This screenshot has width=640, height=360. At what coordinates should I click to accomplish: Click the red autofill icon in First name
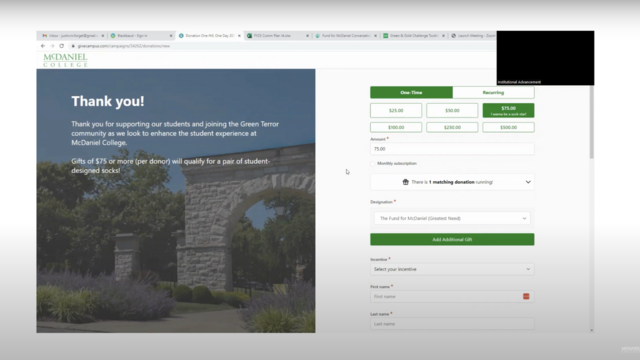526,297
